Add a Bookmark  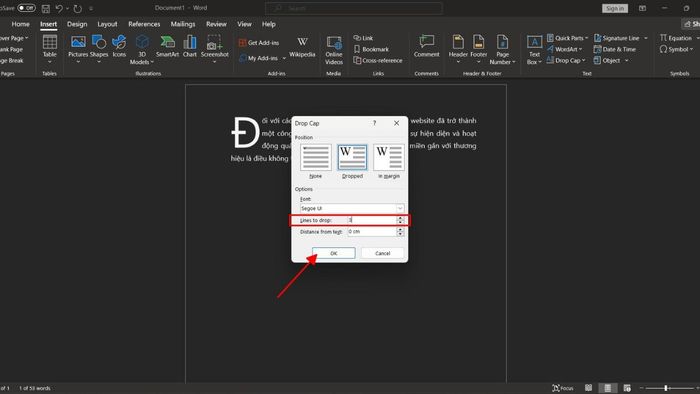(x=371, y=50)
